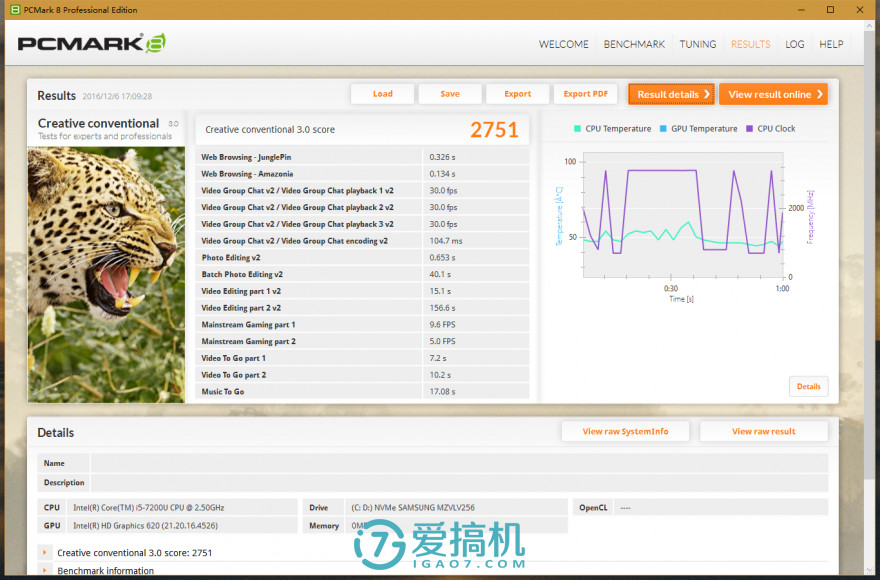Open the Help menu
880x580 pixels.
pyautogui.click(x=831, y=44)
